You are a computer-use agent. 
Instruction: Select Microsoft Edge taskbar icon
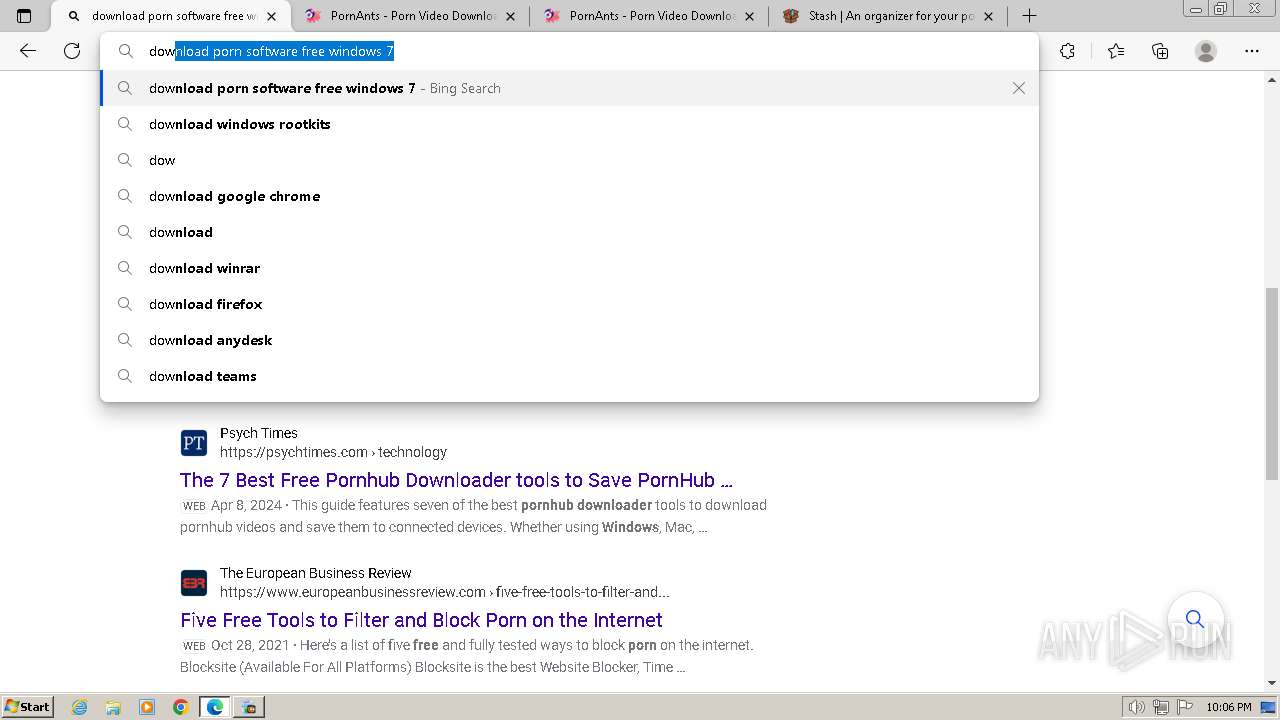pos(215,707)
